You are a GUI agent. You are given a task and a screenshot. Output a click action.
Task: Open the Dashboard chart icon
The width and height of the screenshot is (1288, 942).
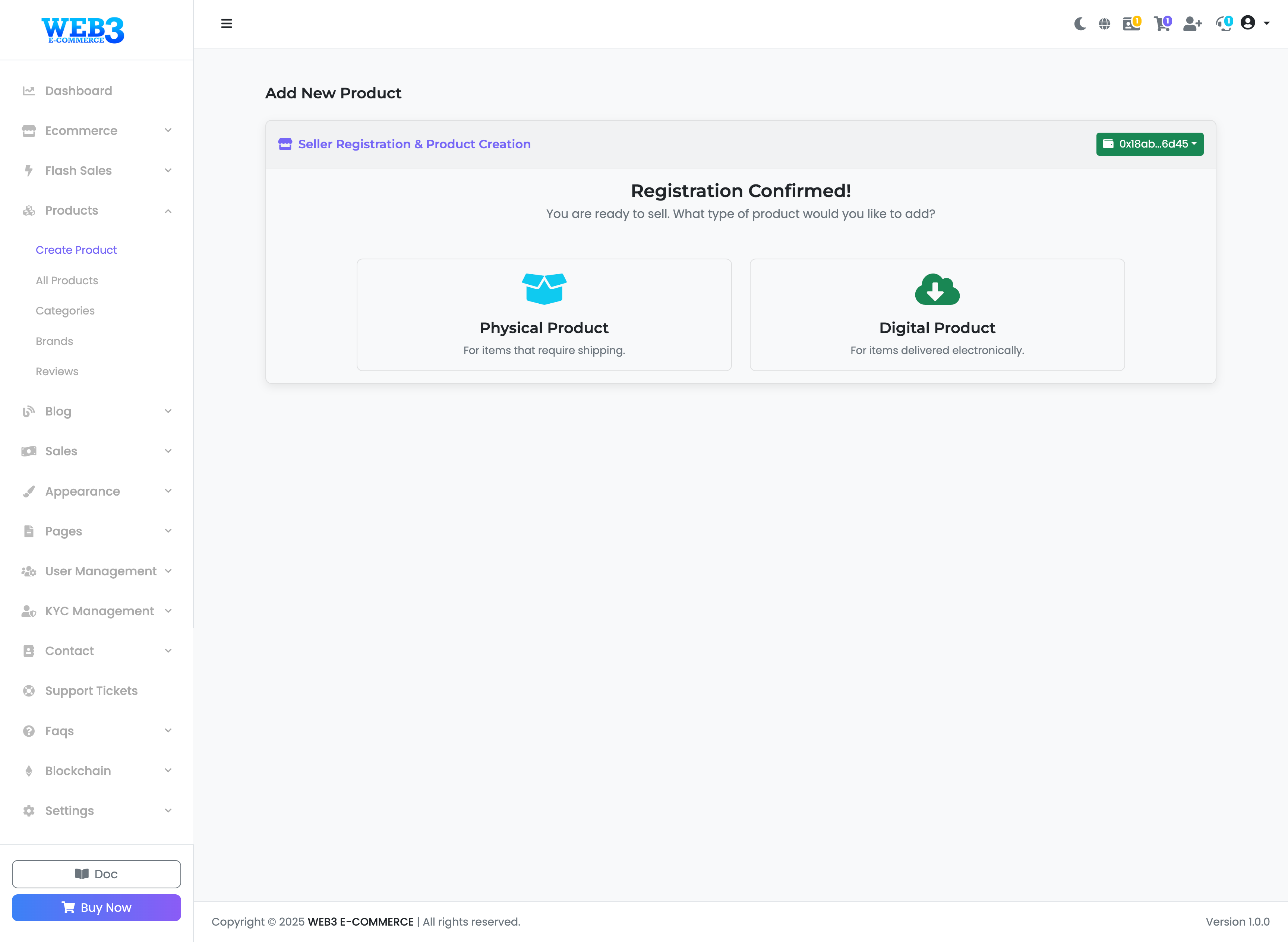tap(28, 91)
